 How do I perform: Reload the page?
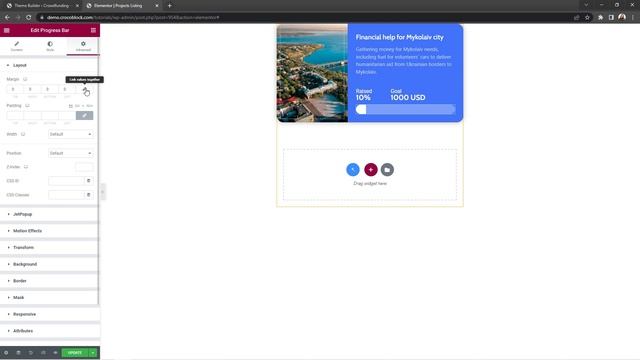click(x=29, y=18)
